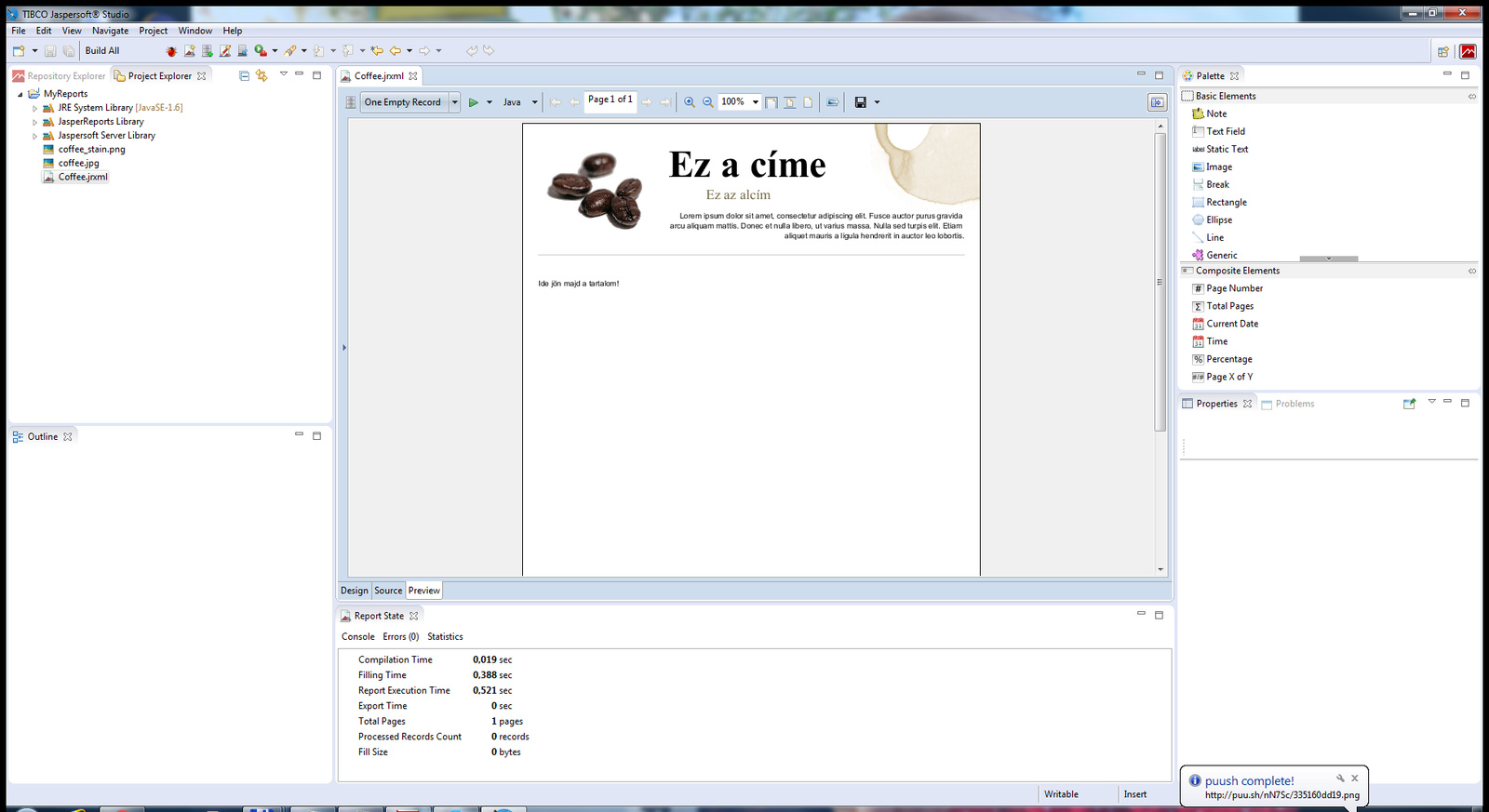Open the Console tab in Report State
The width and height of the screenshot is (1489, 812).
[358, 637]
